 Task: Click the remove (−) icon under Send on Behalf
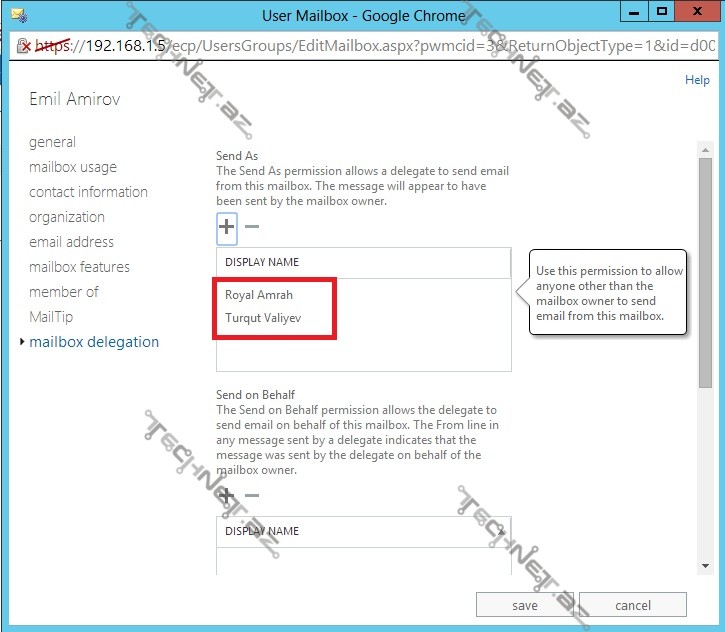(252, 495)
